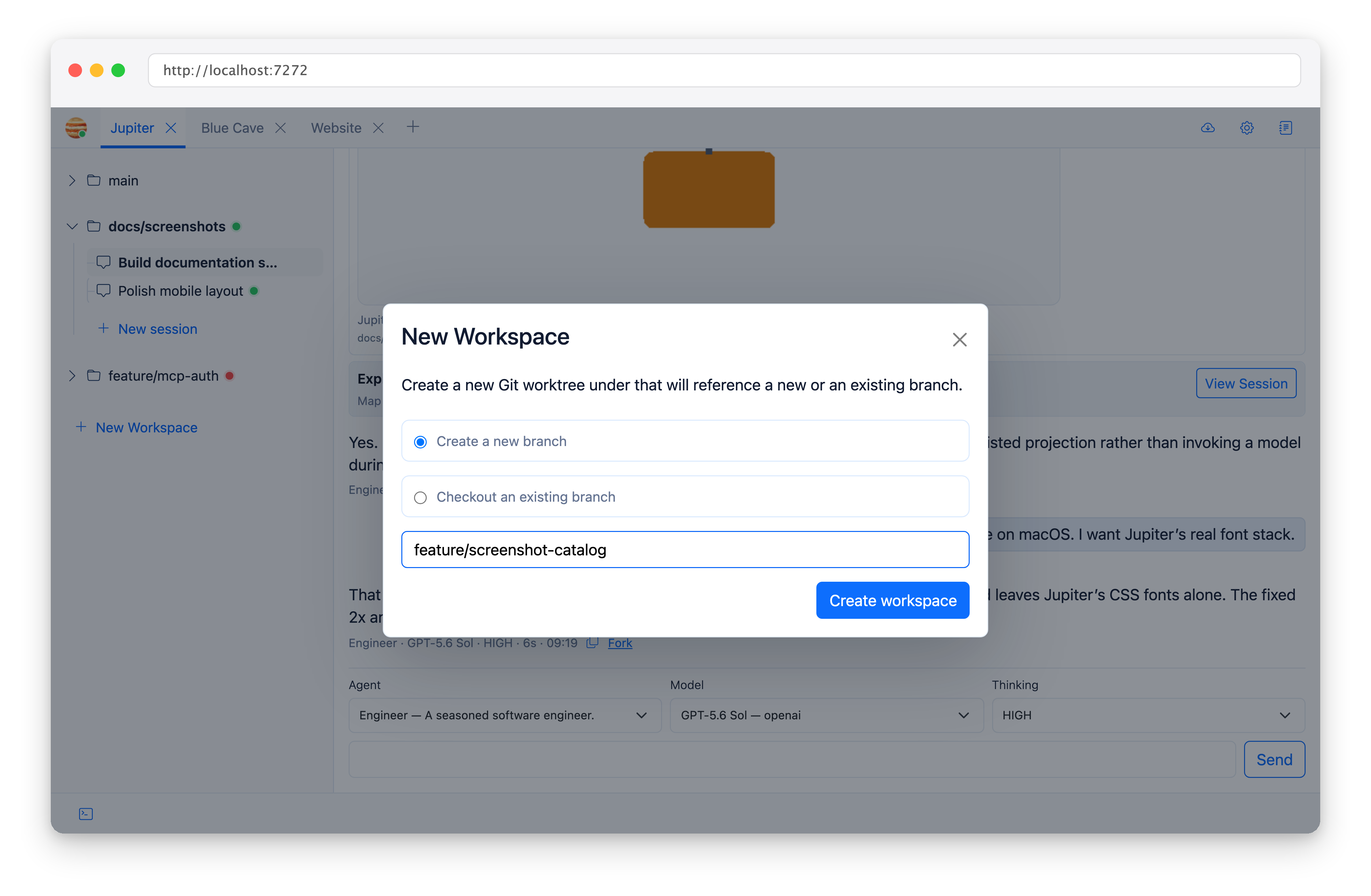Select Checkout an existing branch radio
The width and height of the screenshot is (1371, 896).
point(421,497)
